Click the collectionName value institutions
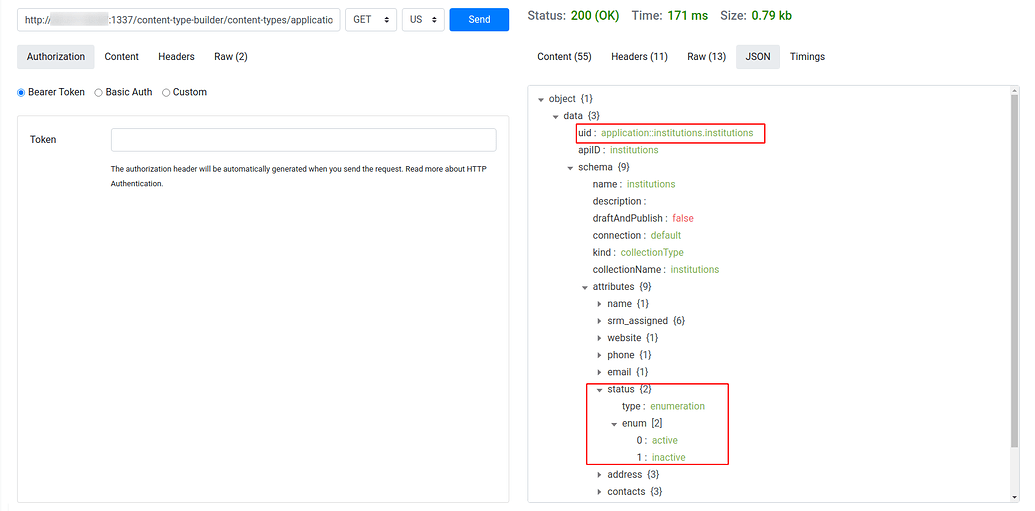This screenshot has width=1035, height=511. click(694, 270)
